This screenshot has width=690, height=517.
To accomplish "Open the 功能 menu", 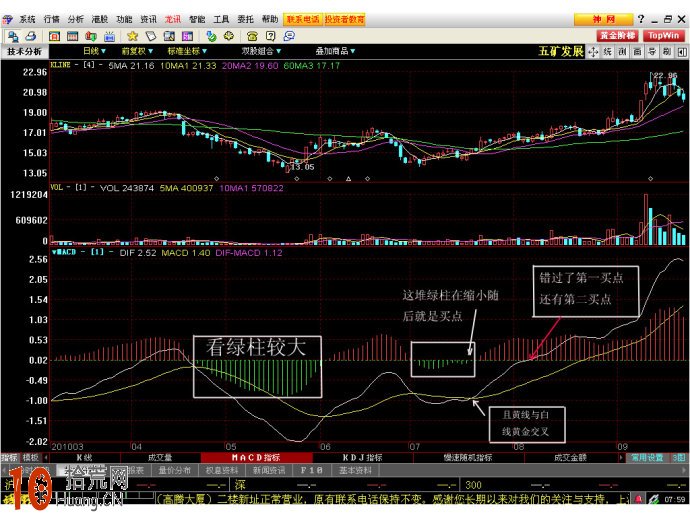I will (x=124, y=19).
